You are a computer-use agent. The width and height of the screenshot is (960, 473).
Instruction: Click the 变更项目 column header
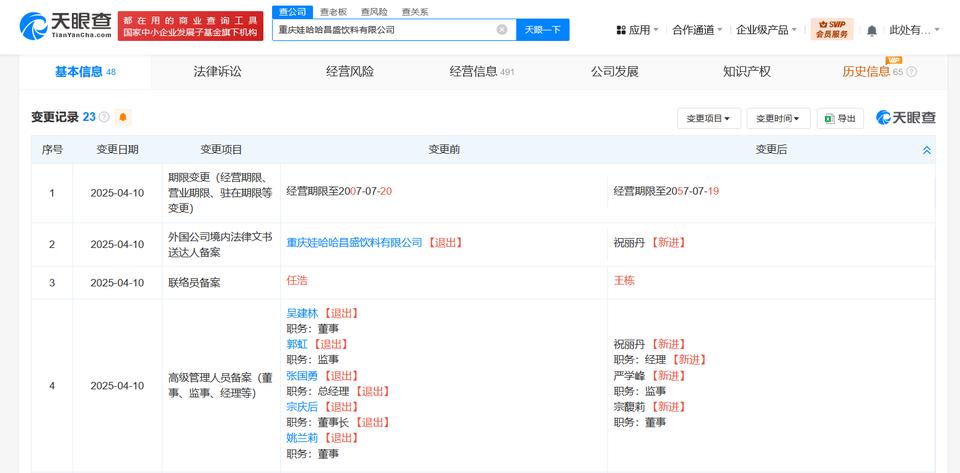click(221, 150)
